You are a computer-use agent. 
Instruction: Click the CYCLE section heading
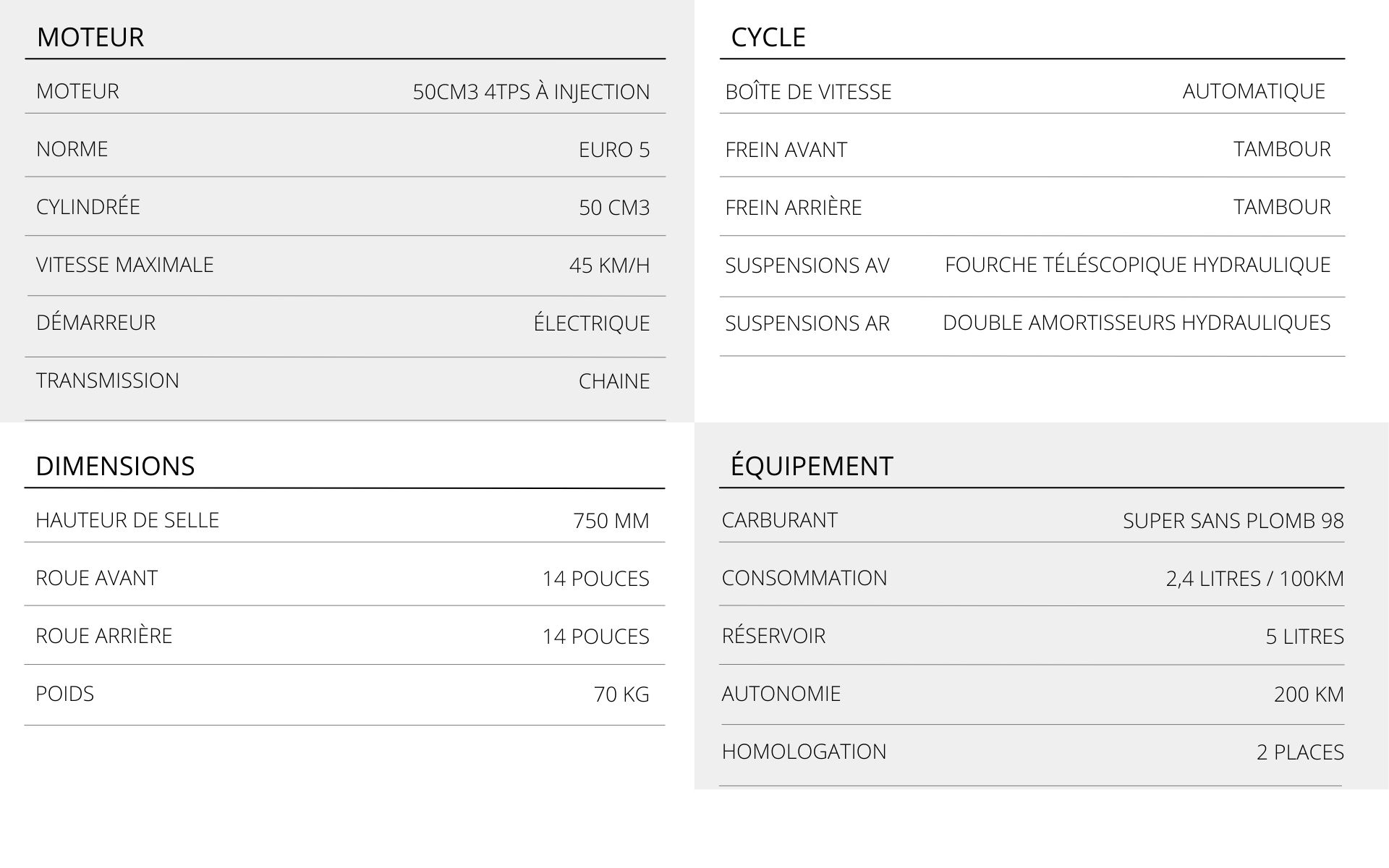(x=768, y=37)
